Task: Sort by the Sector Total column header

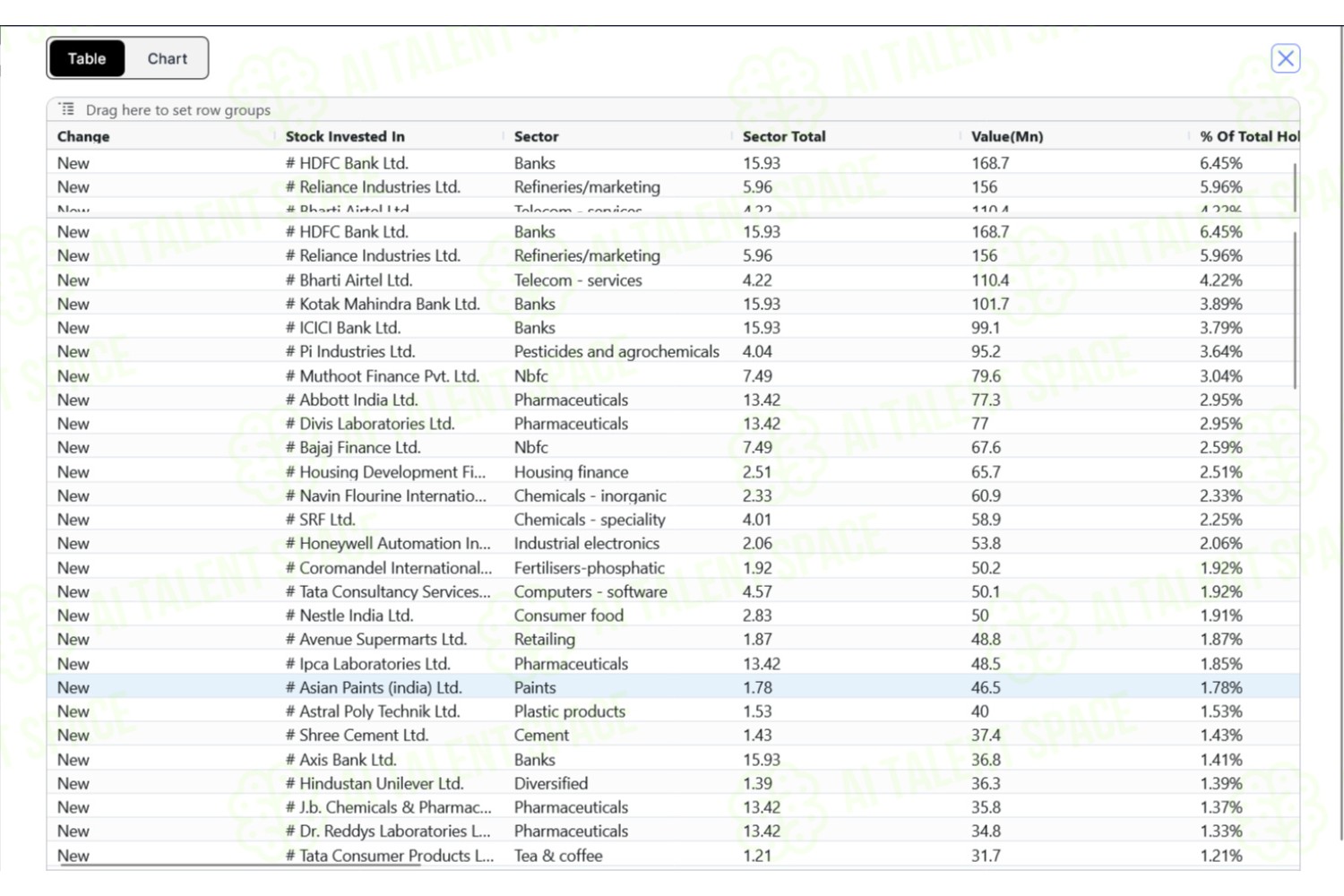Action: point(784,136)
